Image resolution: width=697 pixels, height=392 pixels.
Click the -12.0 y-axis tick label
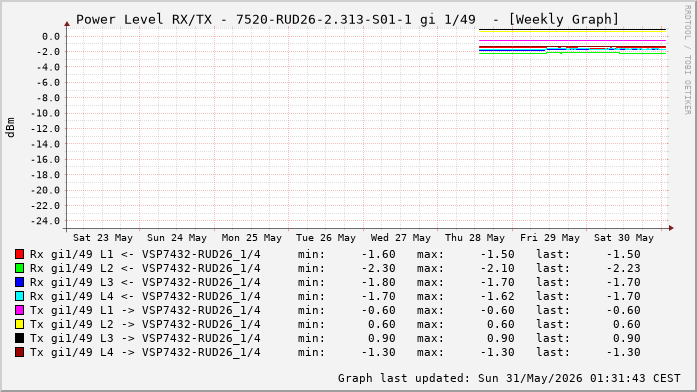(45, 129)
